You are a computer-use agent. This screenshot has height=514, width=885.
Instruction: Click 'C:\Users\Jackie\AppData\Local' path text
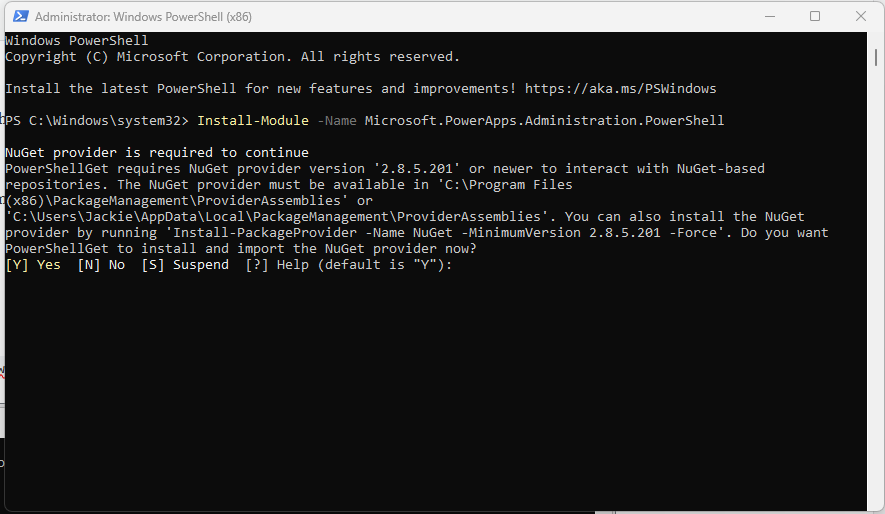pyautogui.click(x=129, y=217)
